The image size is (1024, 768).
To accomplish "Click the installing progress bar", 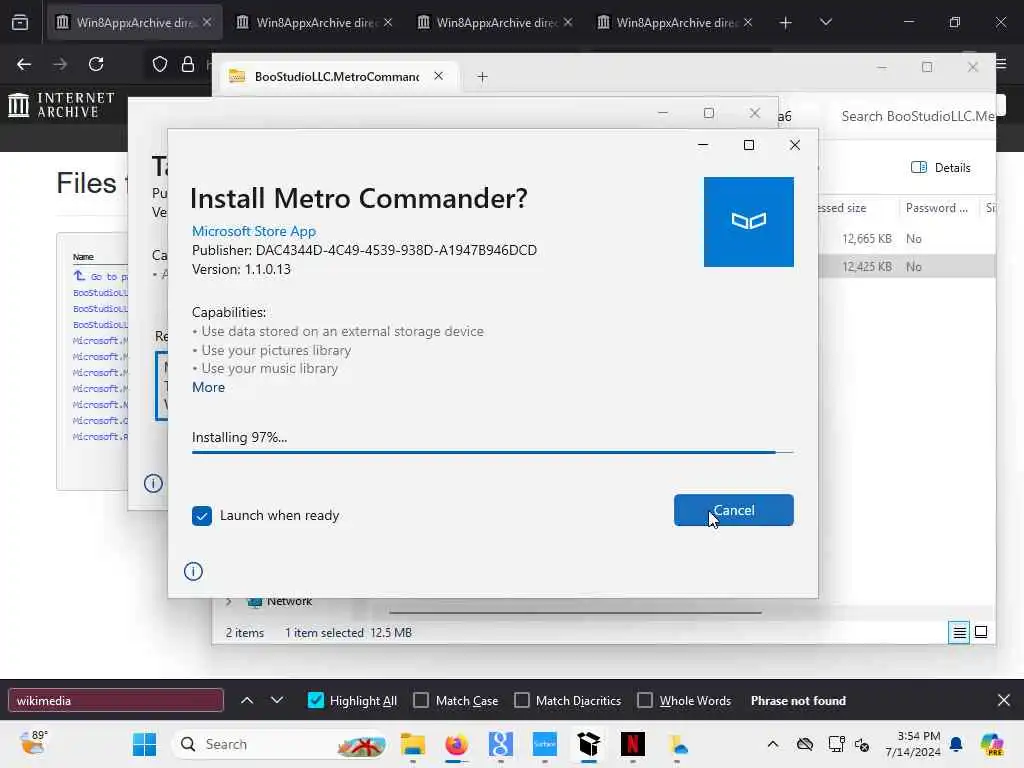I will click(492, 452).
